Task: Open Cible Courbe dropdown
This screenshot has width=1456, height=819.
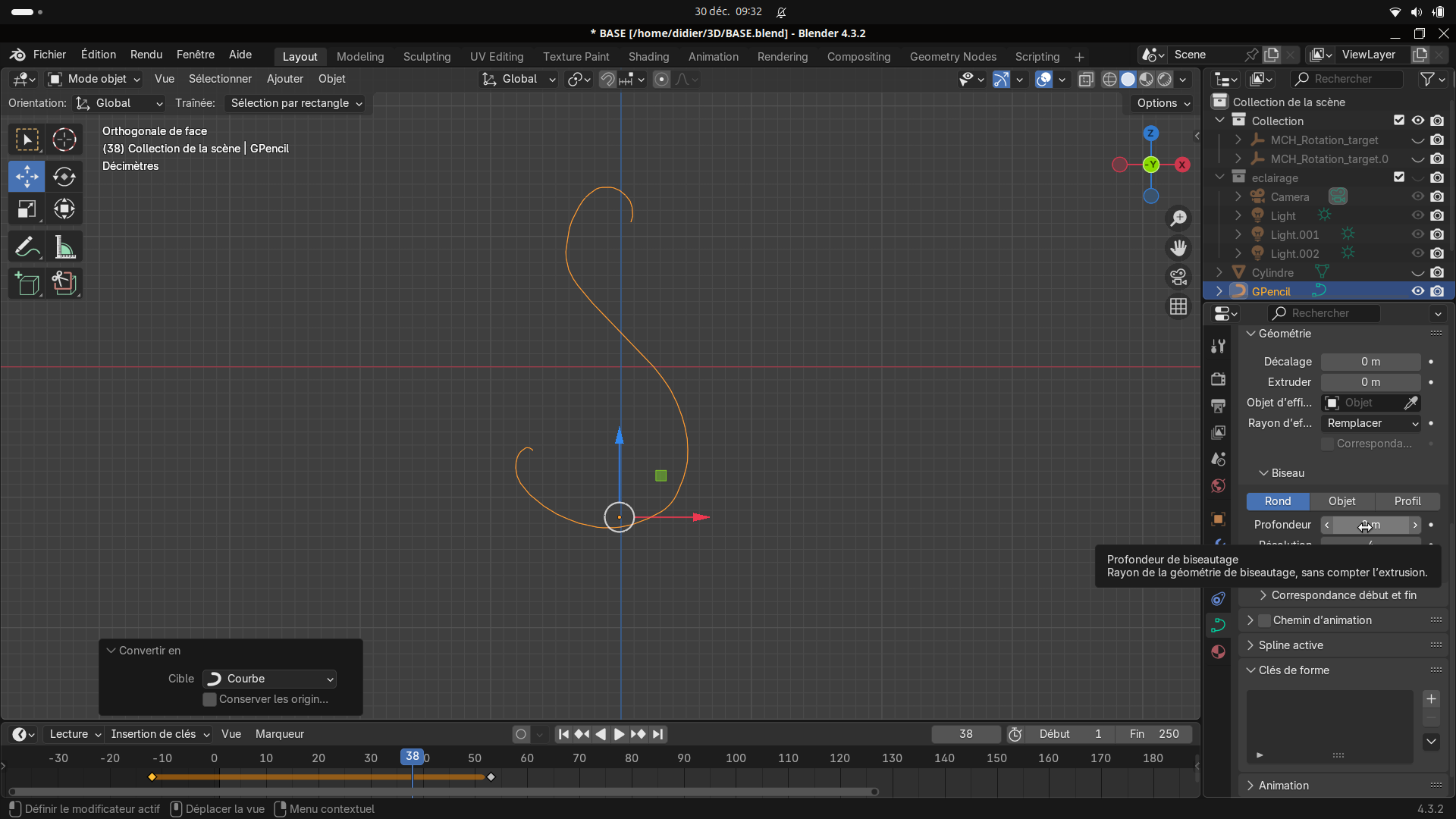Action: (270, 679)
